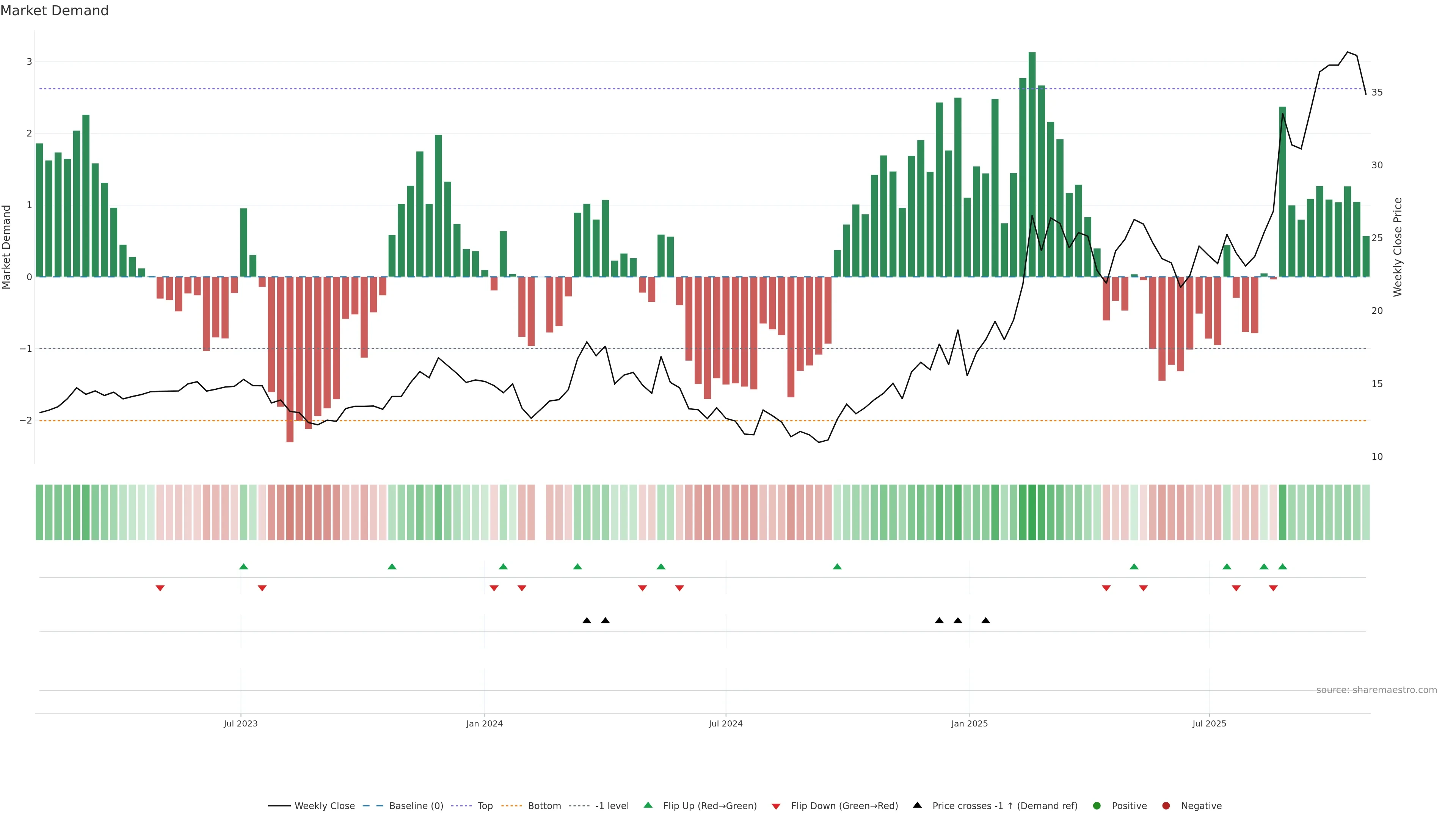Click the Jan 2024 x-axis label

(x=485, y=723)
